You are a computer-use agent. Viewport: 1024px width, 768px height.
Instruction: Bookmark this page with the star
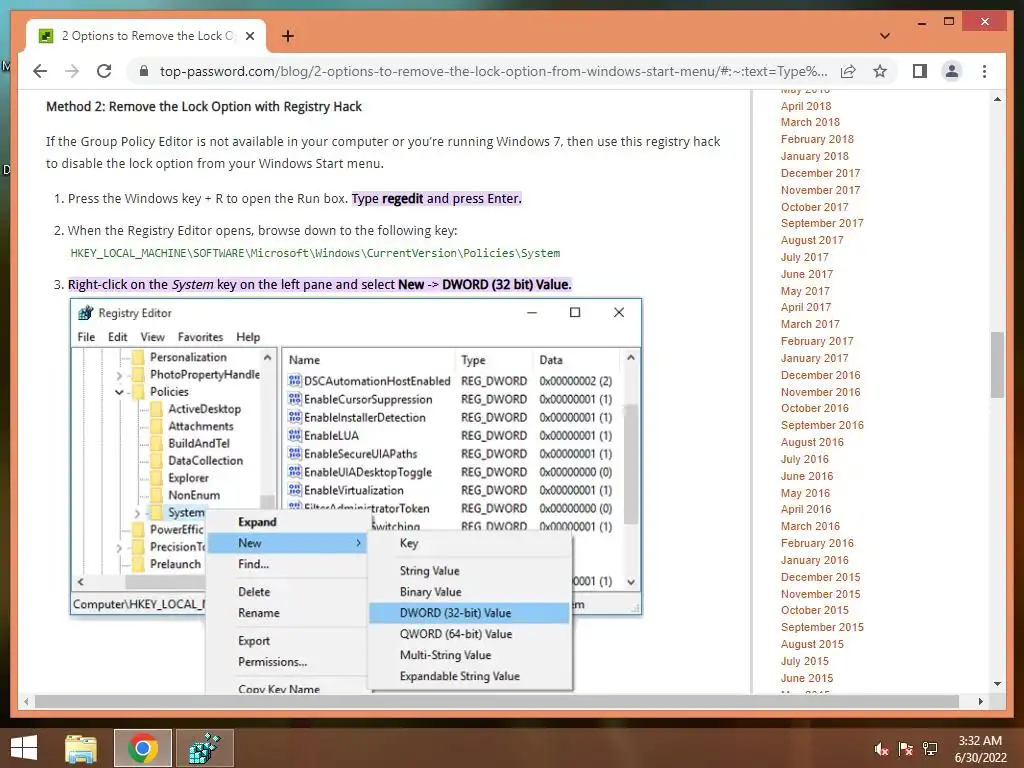pos(880,71)
